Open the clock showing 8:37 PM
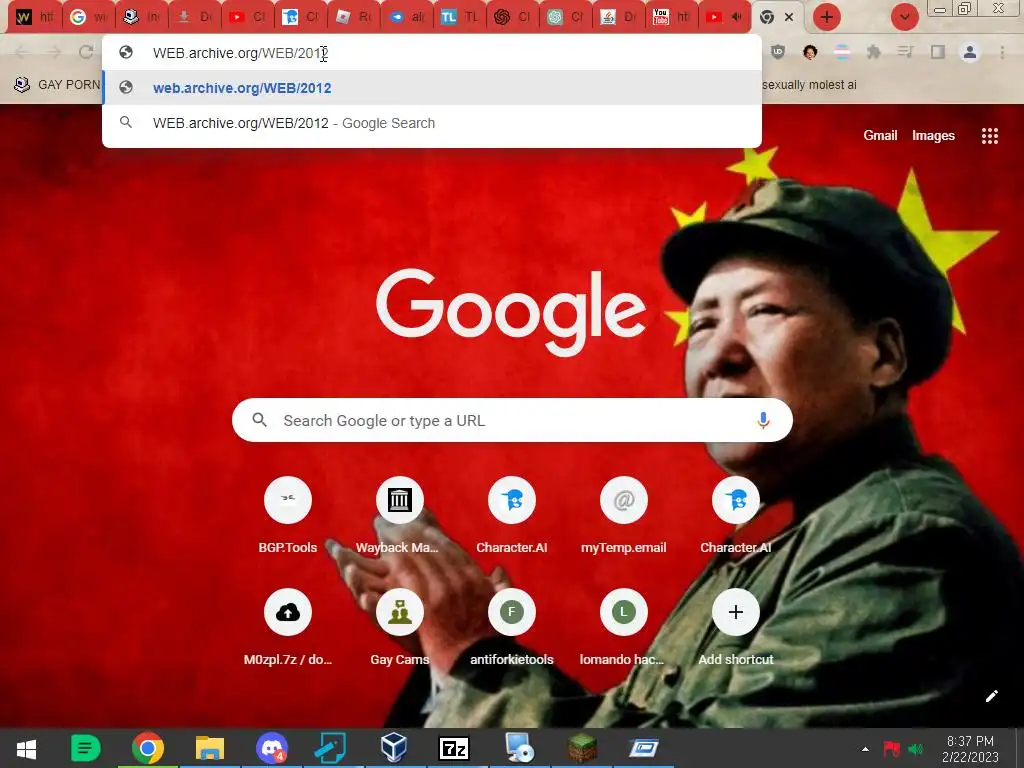Image resolution: width=1024 pixels, height=768 pixels. click(970, 749)
